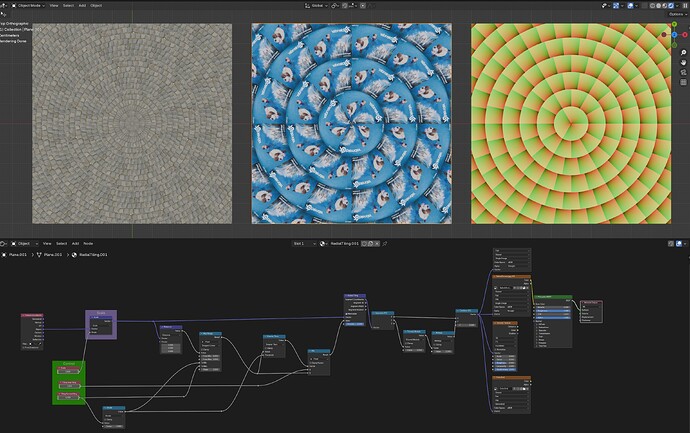Screen dimensions: 690x433
Task: Click the zoom view magnifier gizmo
Action: point(683,52)
